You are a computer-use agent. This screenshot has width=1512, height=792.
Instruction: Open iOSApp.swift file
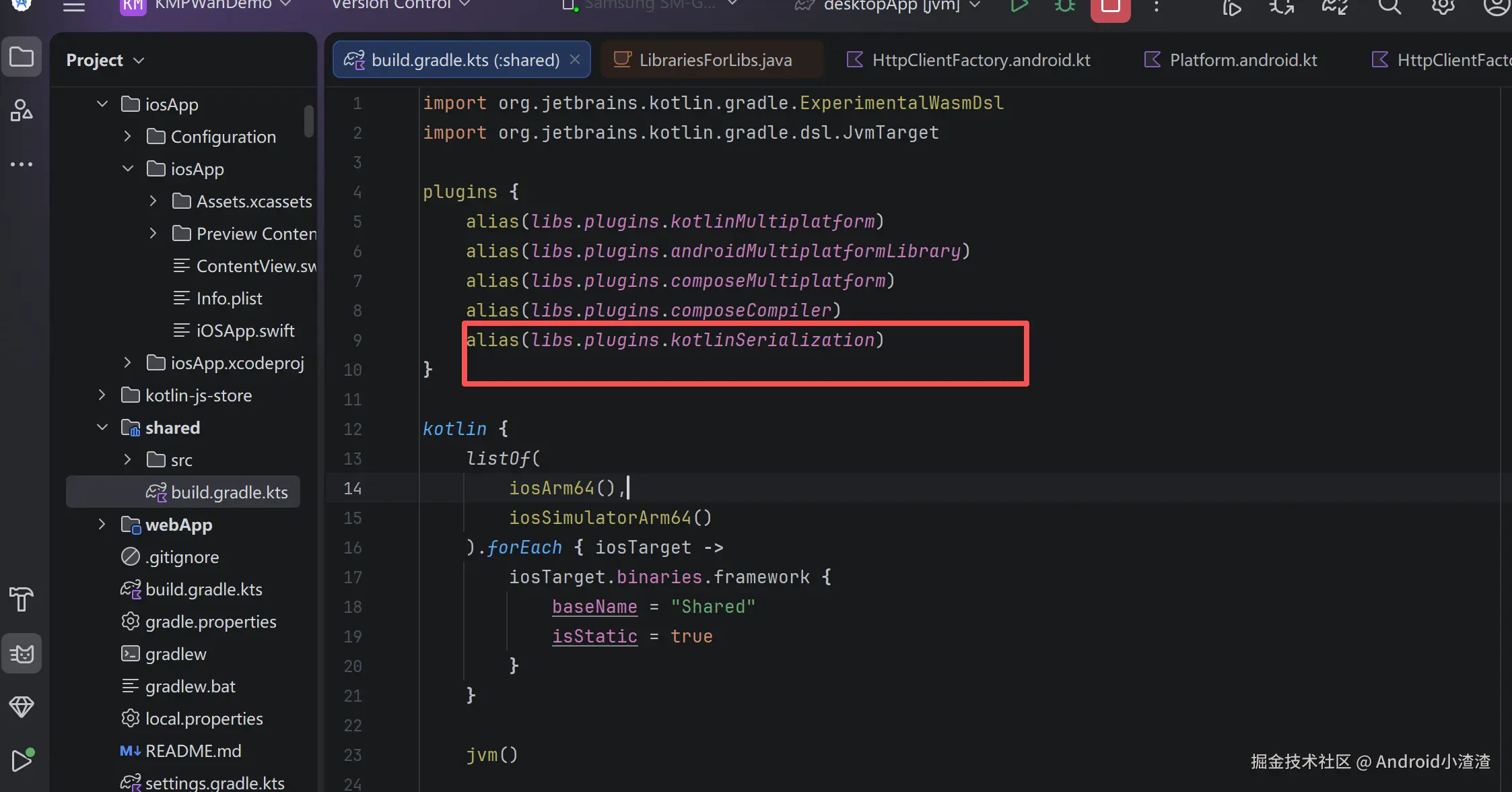tap(234, 330)
